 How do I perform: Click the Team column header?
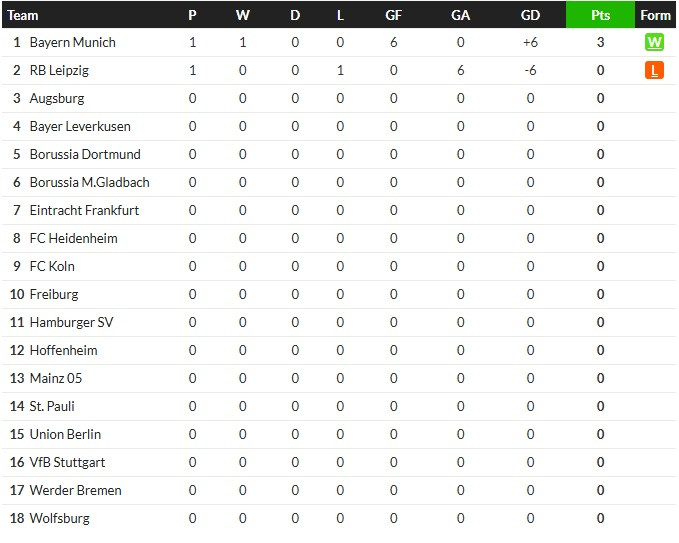(23, 16)
